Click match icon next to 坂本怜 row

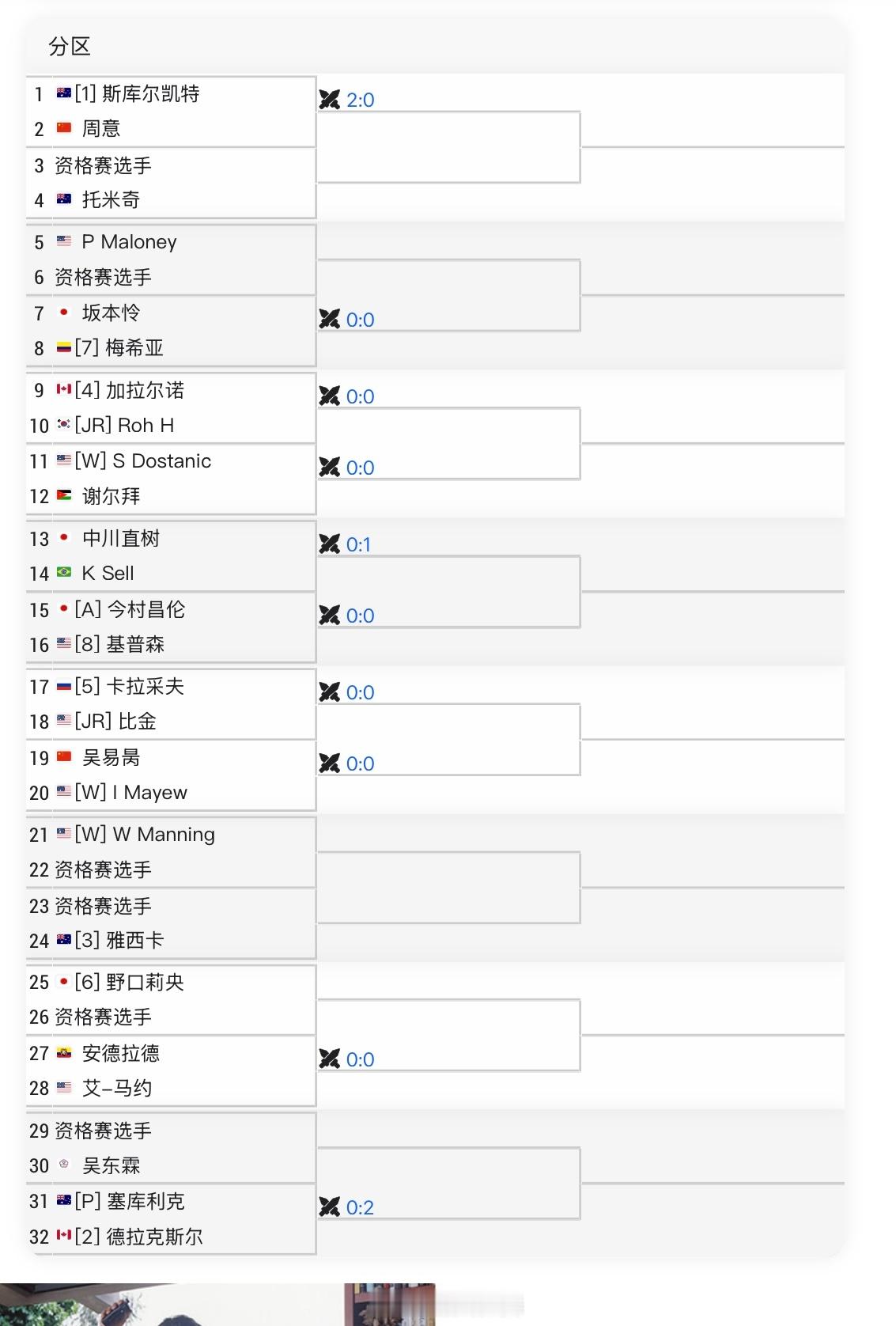click(330, 320)
